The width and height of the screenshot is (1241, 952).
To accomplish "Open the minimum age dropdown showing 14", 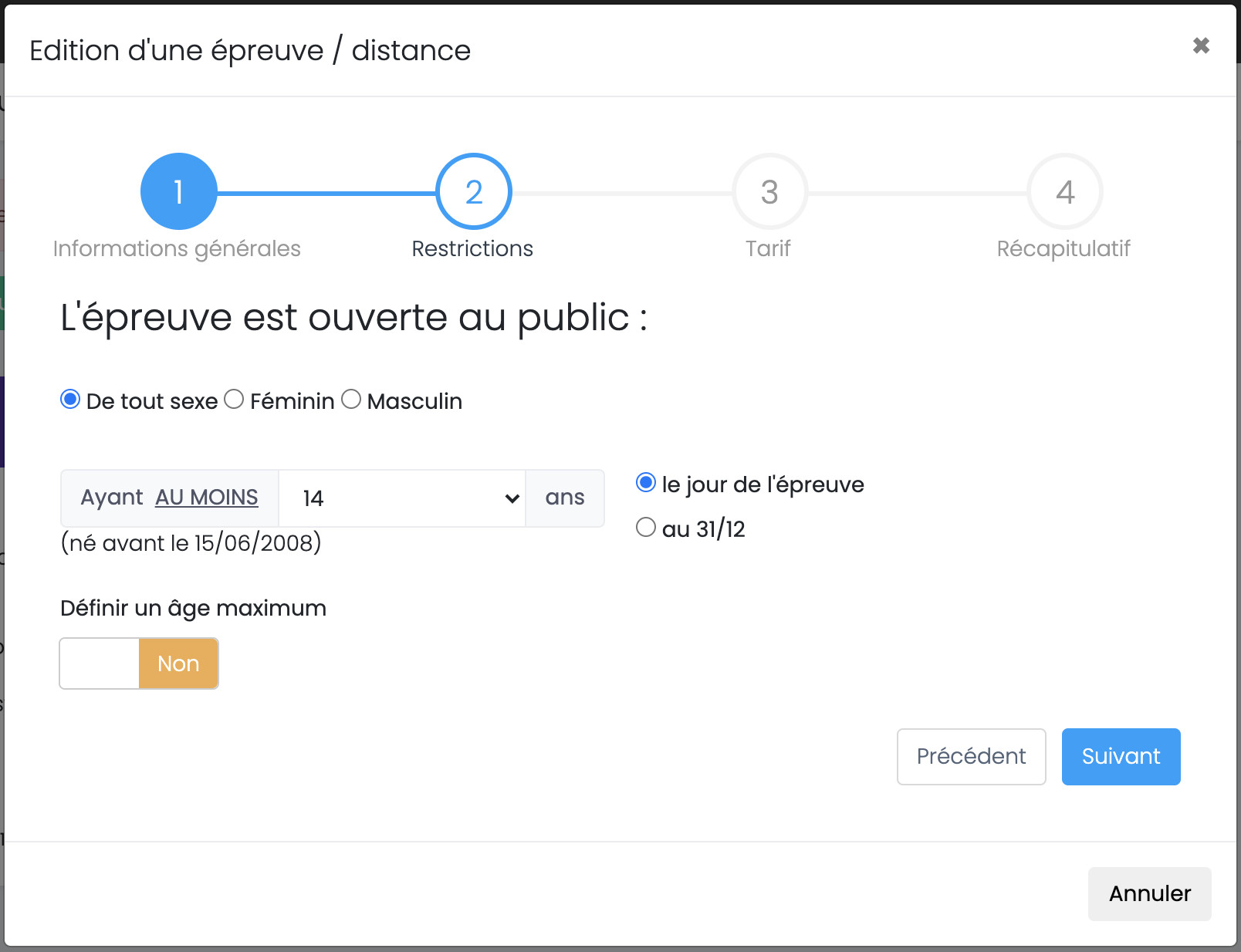I will [x=401, y=498].
